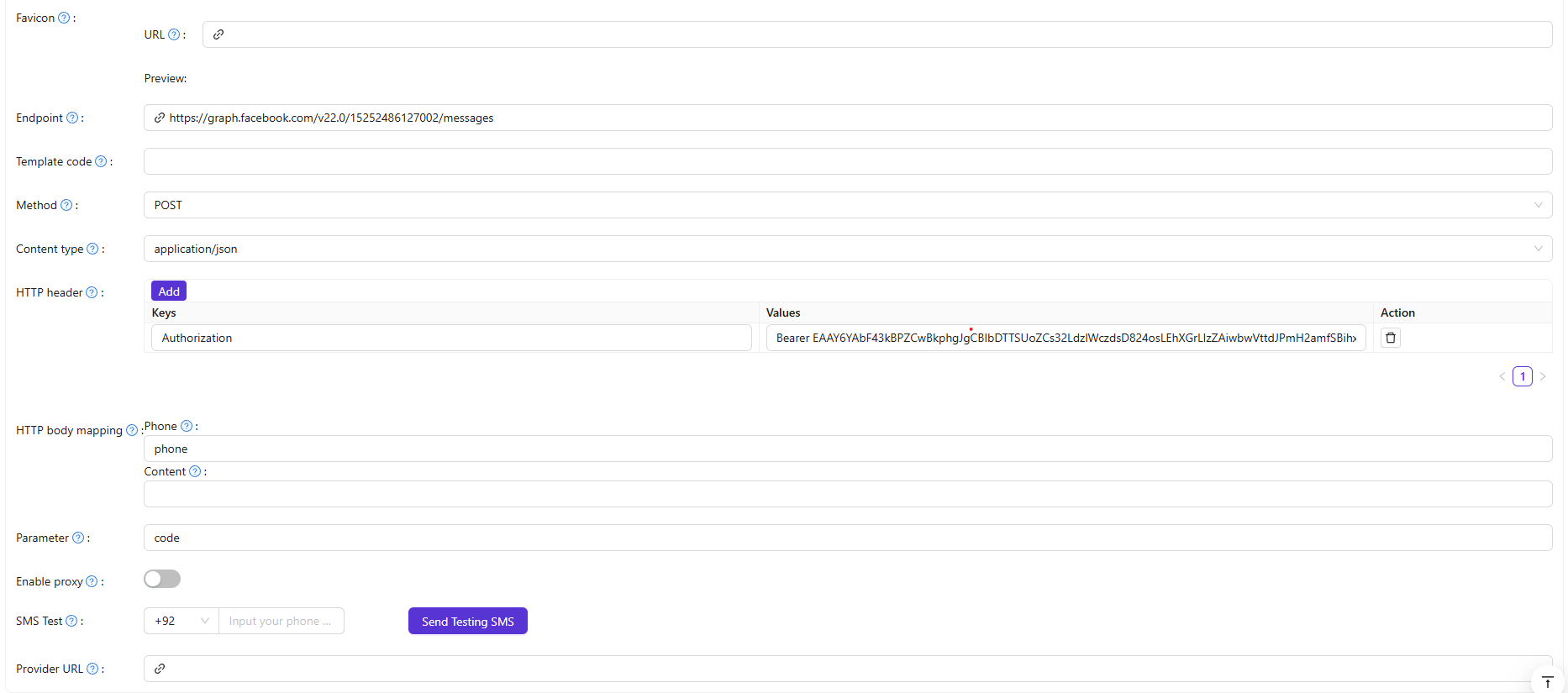Select page 1 in header pagination
The width and height of the screenshot is (1568, 693).
click(1523, 376)
